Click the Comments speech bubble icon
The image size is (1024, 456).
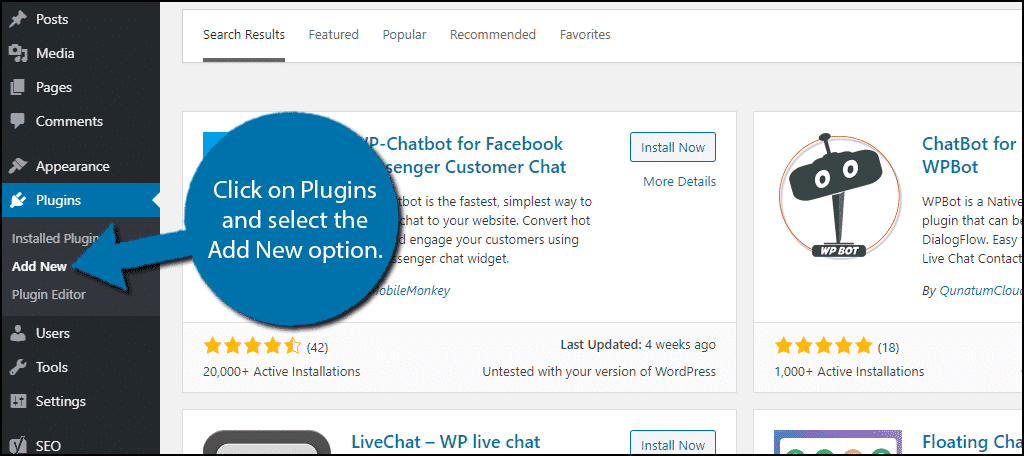18,122
